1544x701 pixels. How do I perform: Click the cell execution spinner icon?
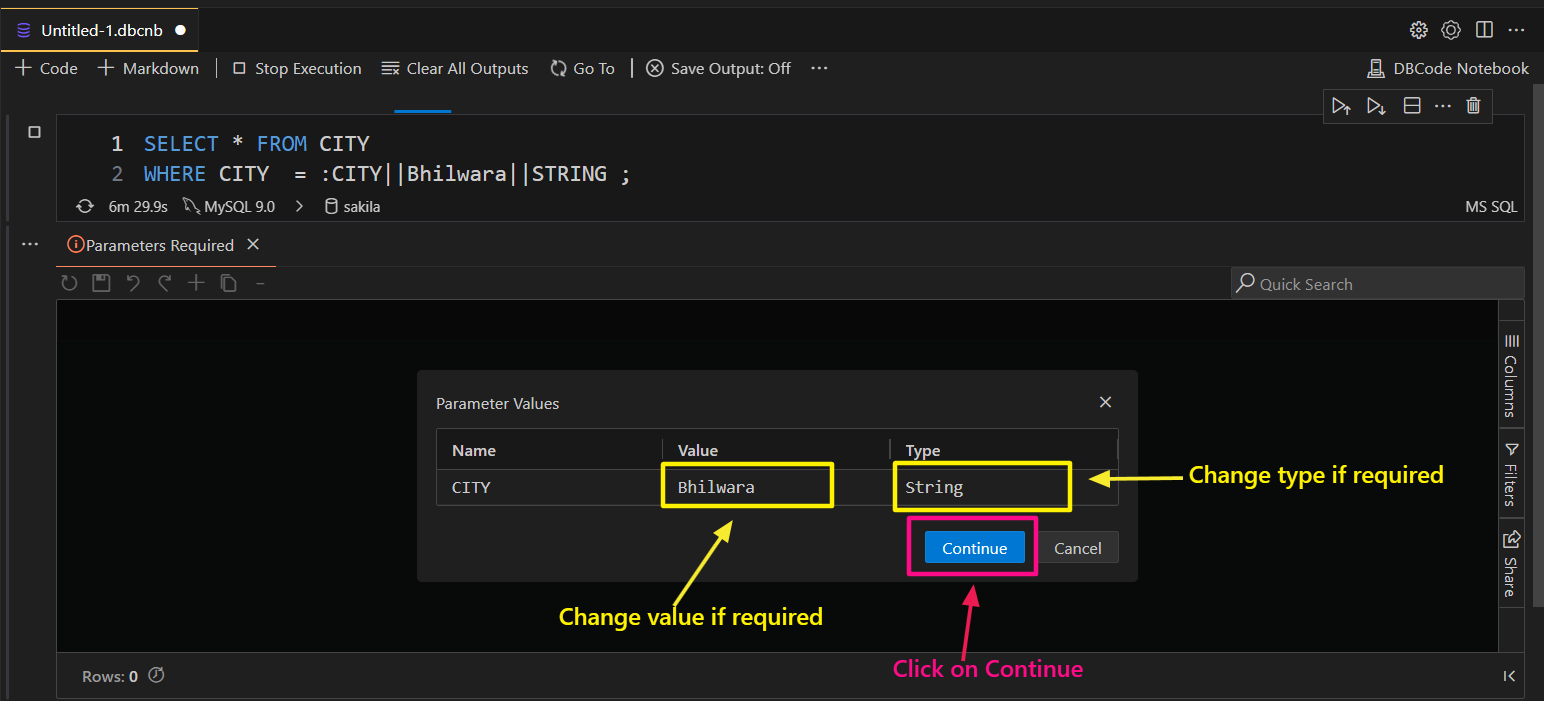tap(85, 207)
